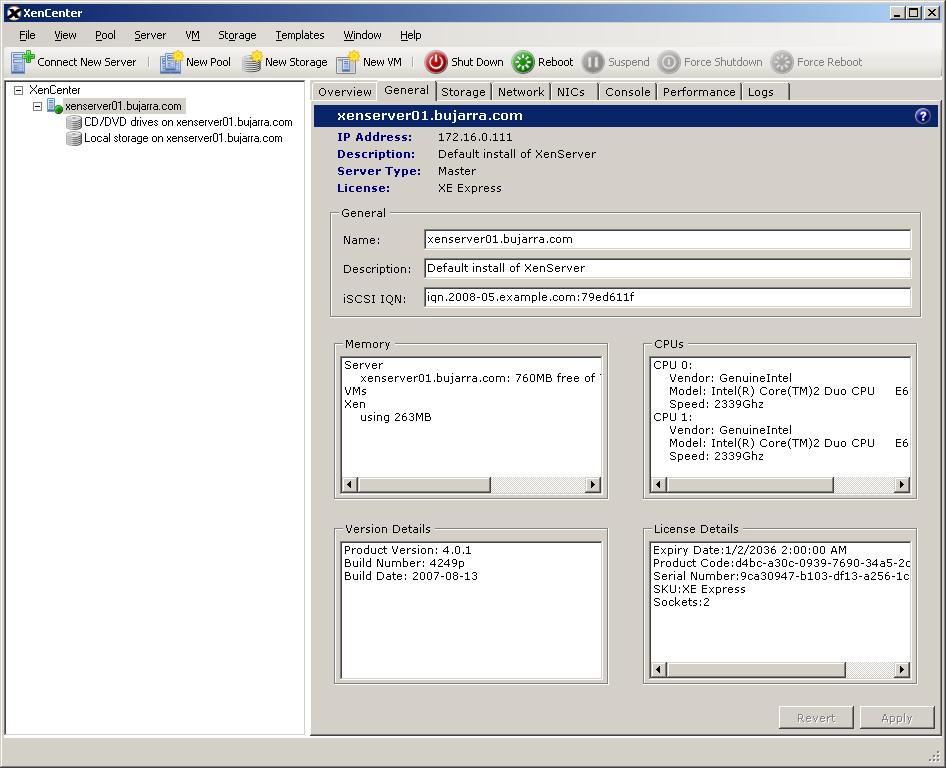Viewport: 946px width, 768px height.
Task: Click the Force Reboot icon
Action: (x=782, y=62)
